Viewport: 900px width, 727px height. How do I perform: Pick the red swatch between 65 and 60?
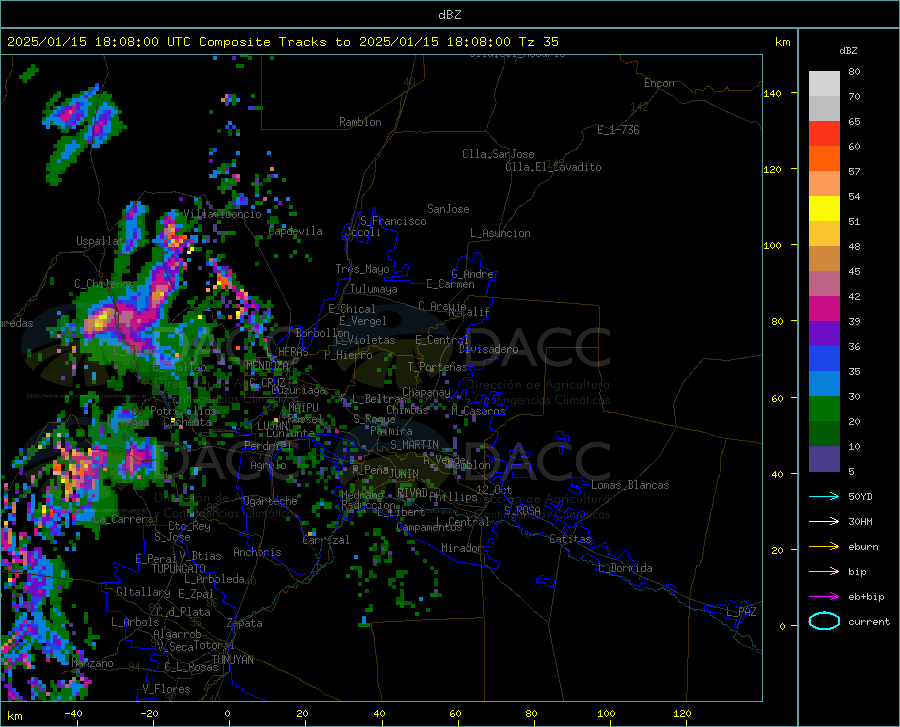coord(824,134)
